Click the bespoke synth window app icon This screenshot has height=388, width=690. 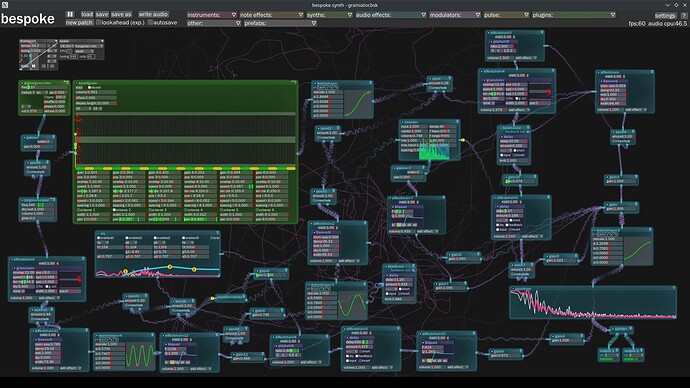click(5, 5)
